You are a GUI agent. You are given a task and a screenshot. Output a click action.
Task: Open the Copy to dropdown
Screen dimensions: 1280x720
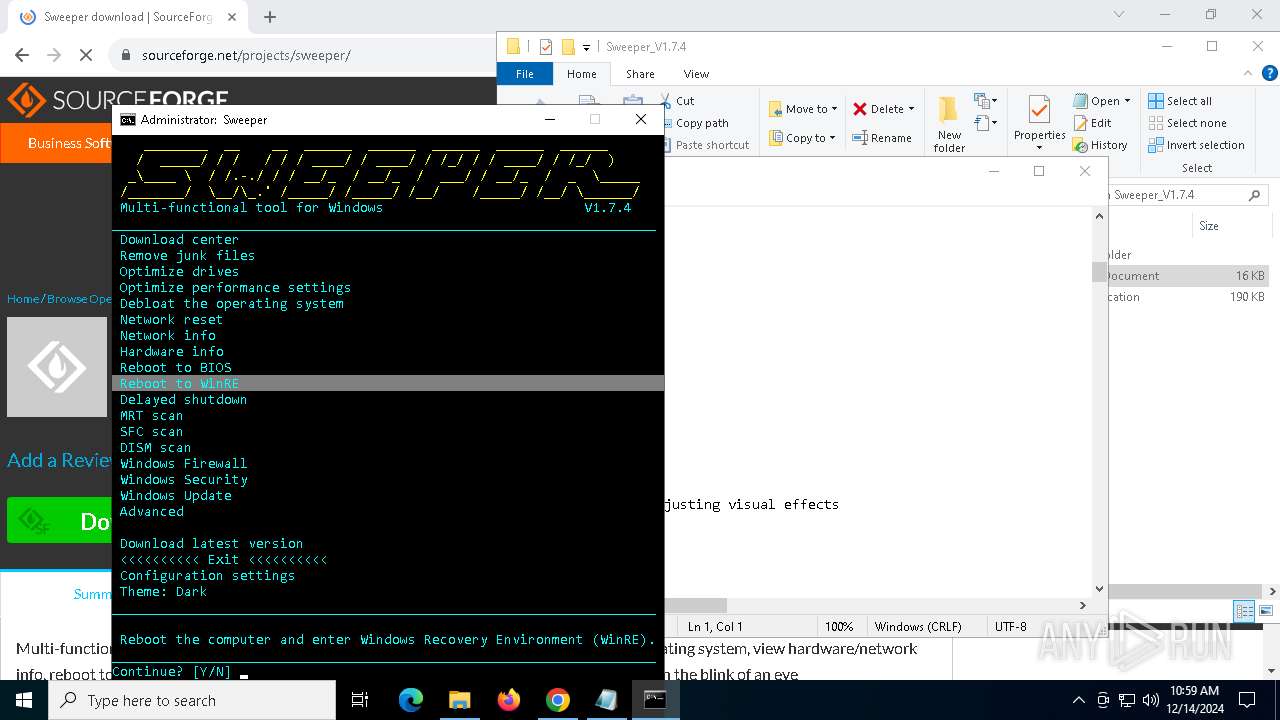pyautogui.click(x=803, y=138)
